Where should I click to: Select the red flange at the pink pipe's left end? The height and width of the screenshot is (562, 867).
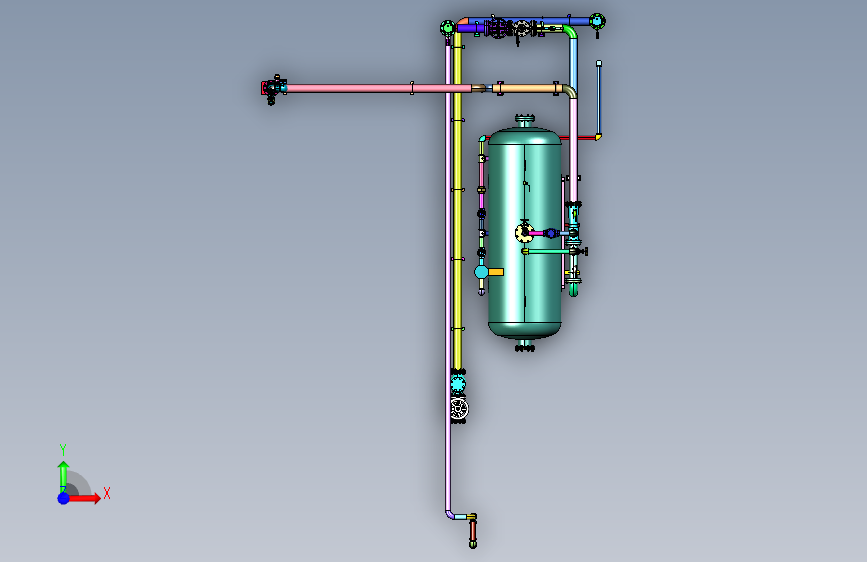coord(264,87)
